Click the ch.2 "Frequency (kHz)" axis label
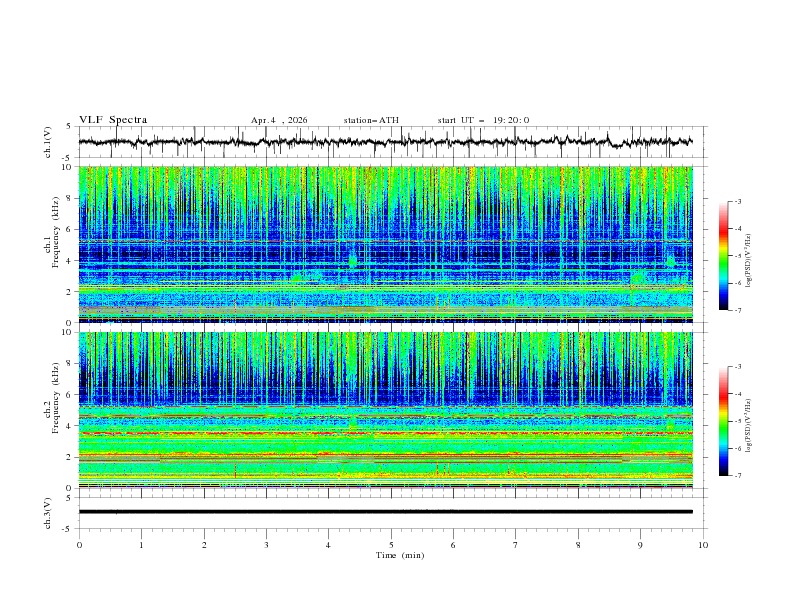 [55, 398]
